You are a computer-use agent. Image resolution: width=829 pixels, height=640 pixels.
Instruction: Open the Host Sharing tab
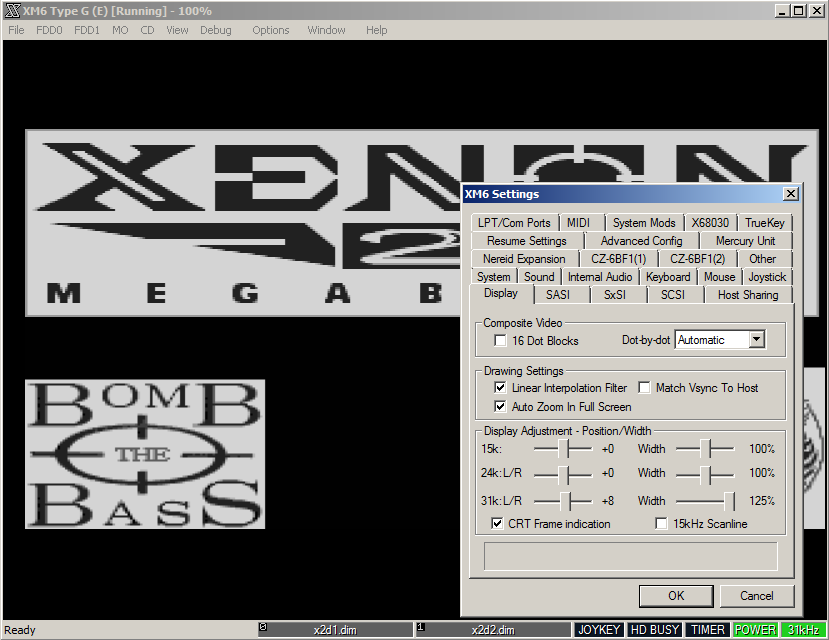click(x=748, y=295)
